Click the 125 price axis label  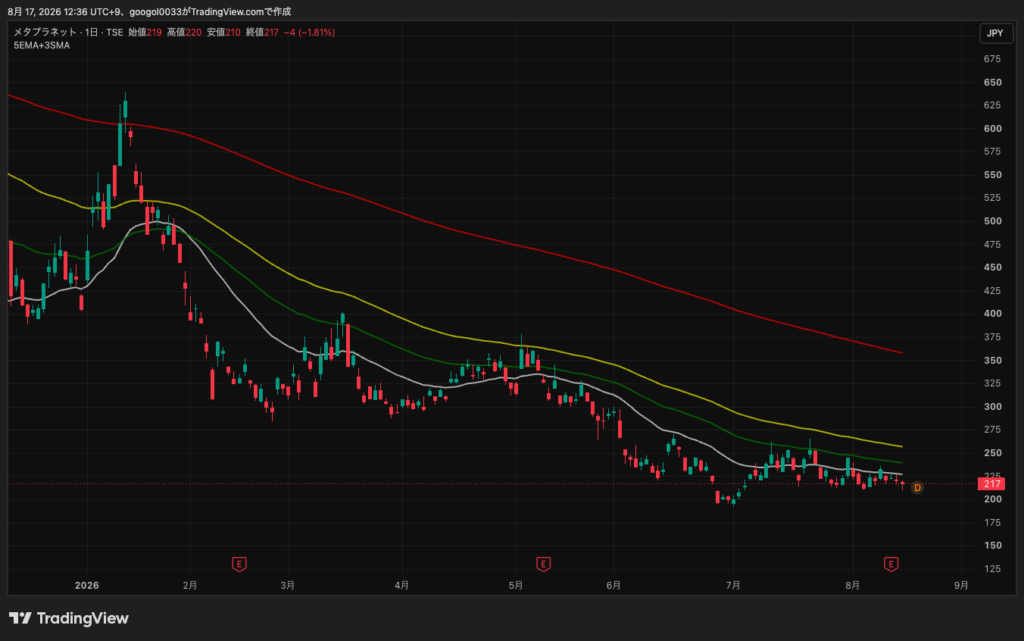tap(992, 569)
